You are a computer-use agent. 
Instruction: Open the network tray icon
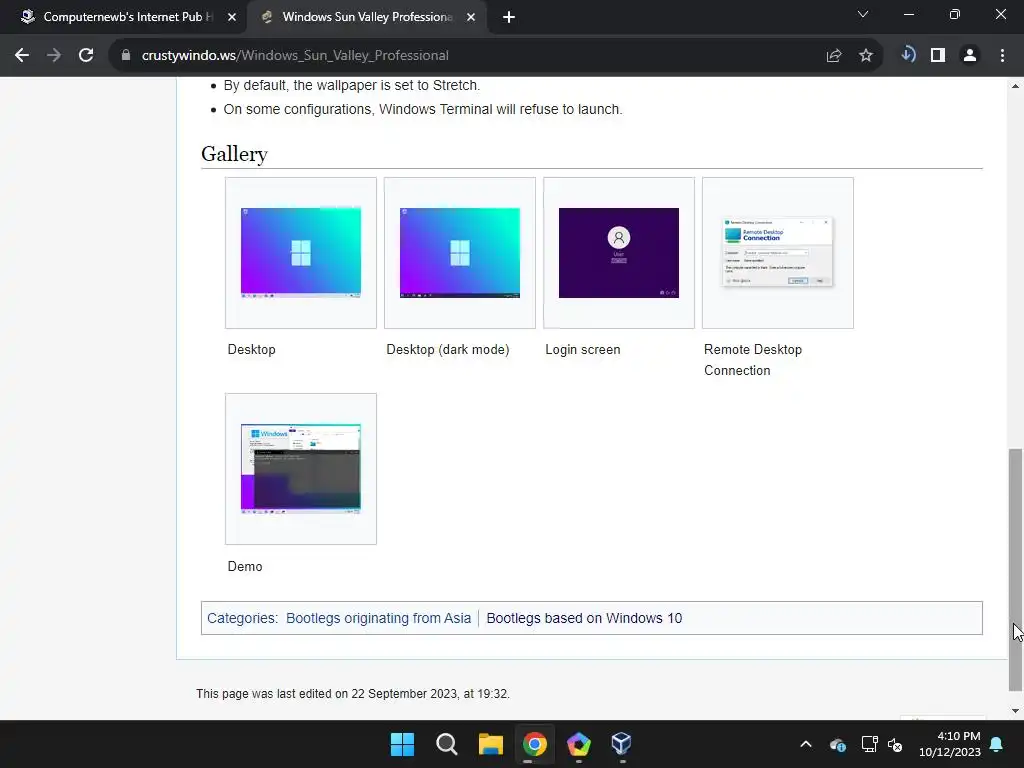click(x=869, y=744)
